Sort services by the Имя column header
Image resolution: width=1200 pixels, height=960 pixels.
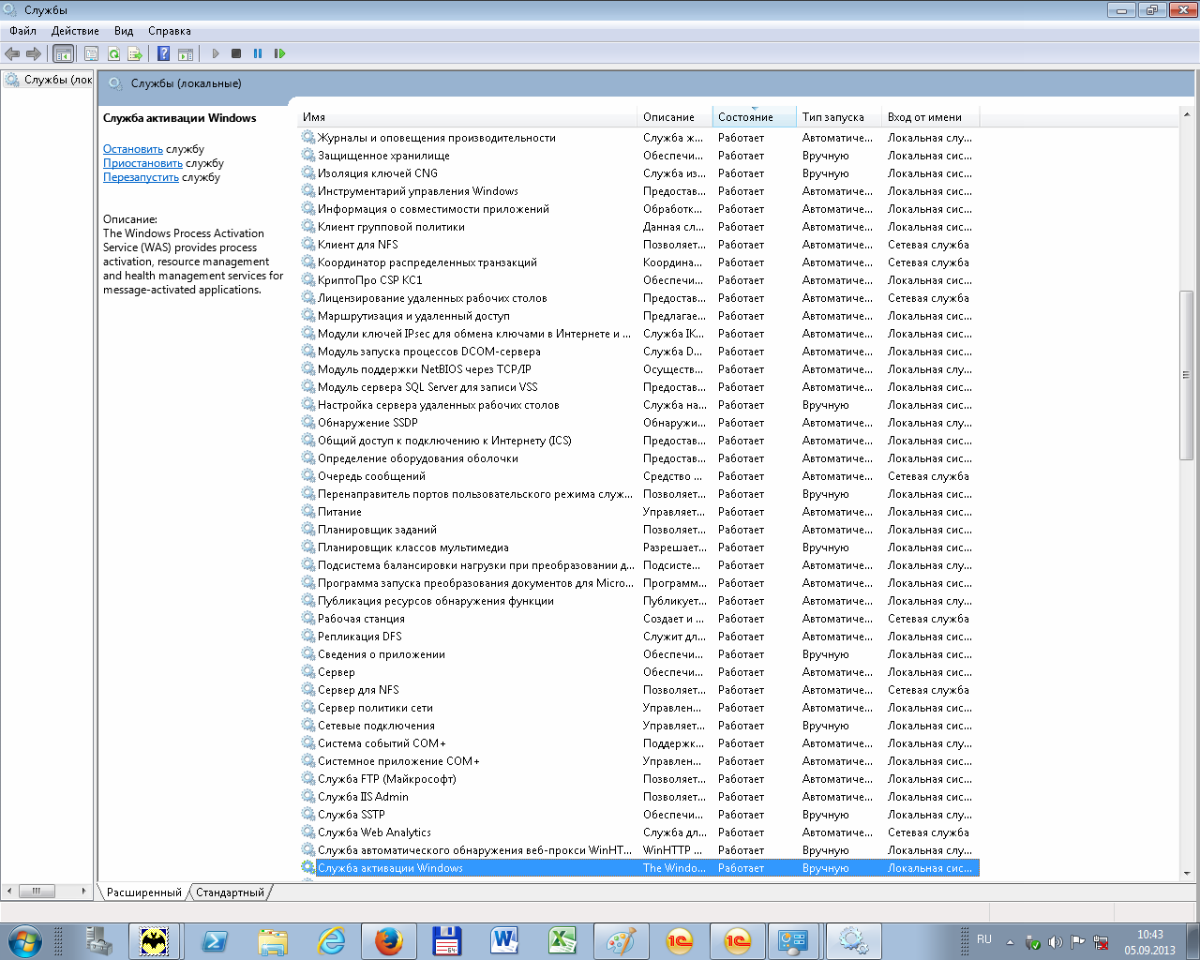coord(467,117)
